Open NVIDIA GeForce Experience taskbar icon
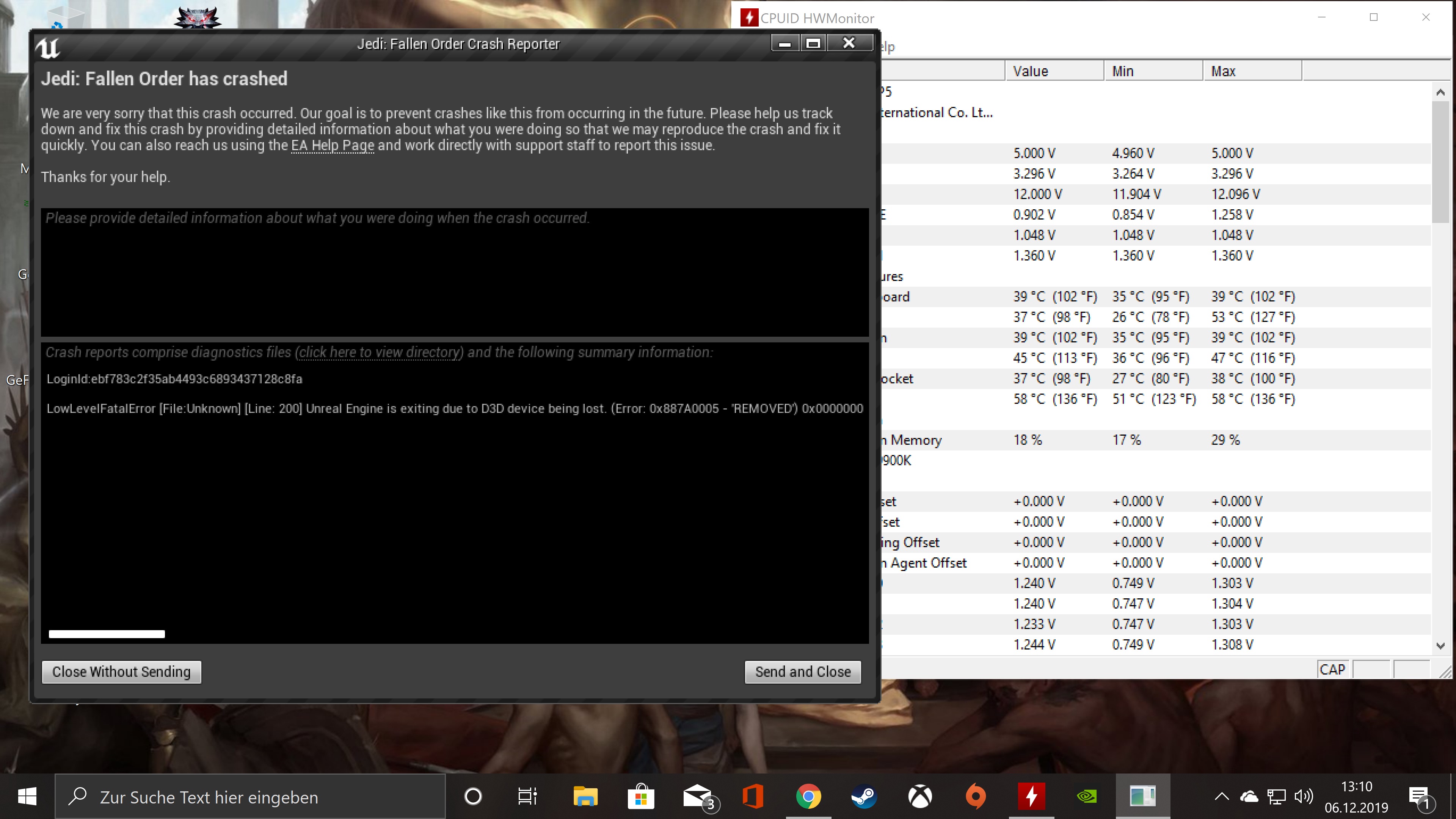The width and height of the screenshot is (1456, 819). click(1086, 797)
